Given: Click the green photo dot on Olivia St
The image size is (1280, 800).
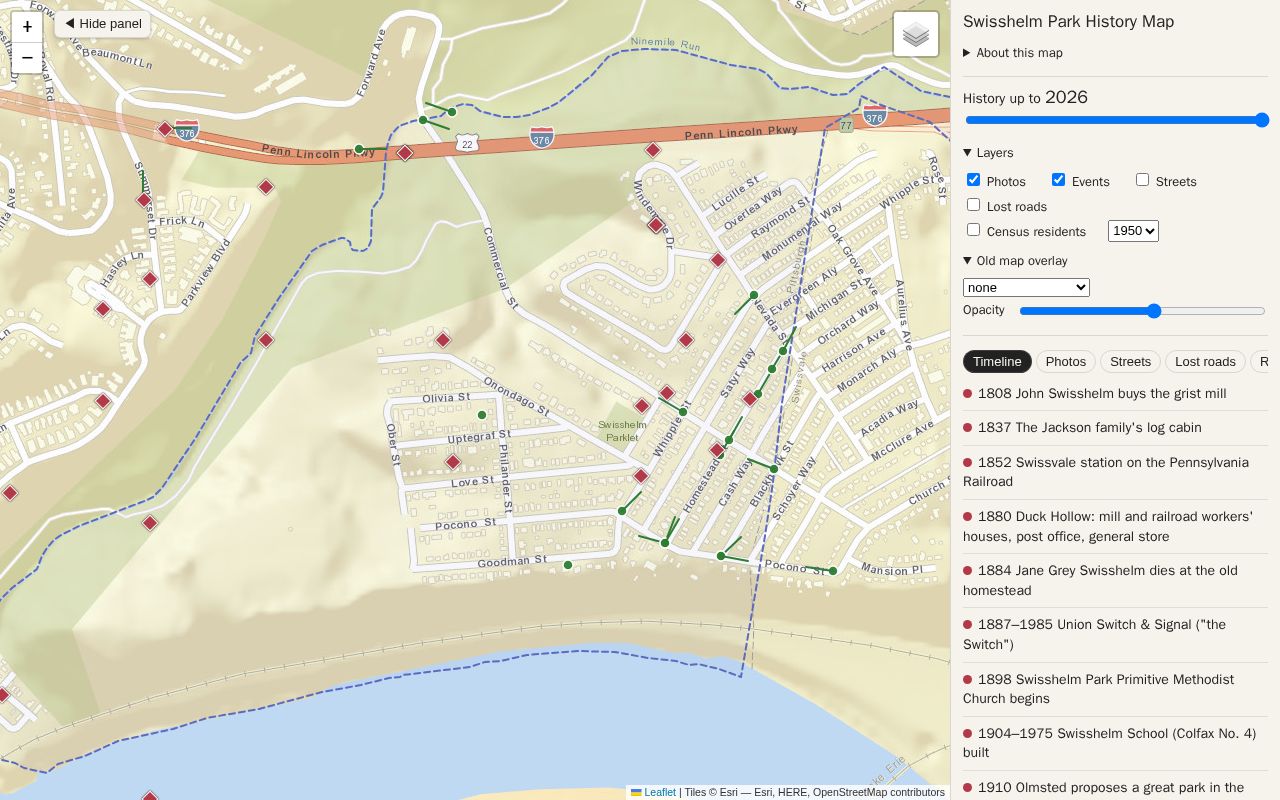Looking at the screenshot, I should coord(482,415).
